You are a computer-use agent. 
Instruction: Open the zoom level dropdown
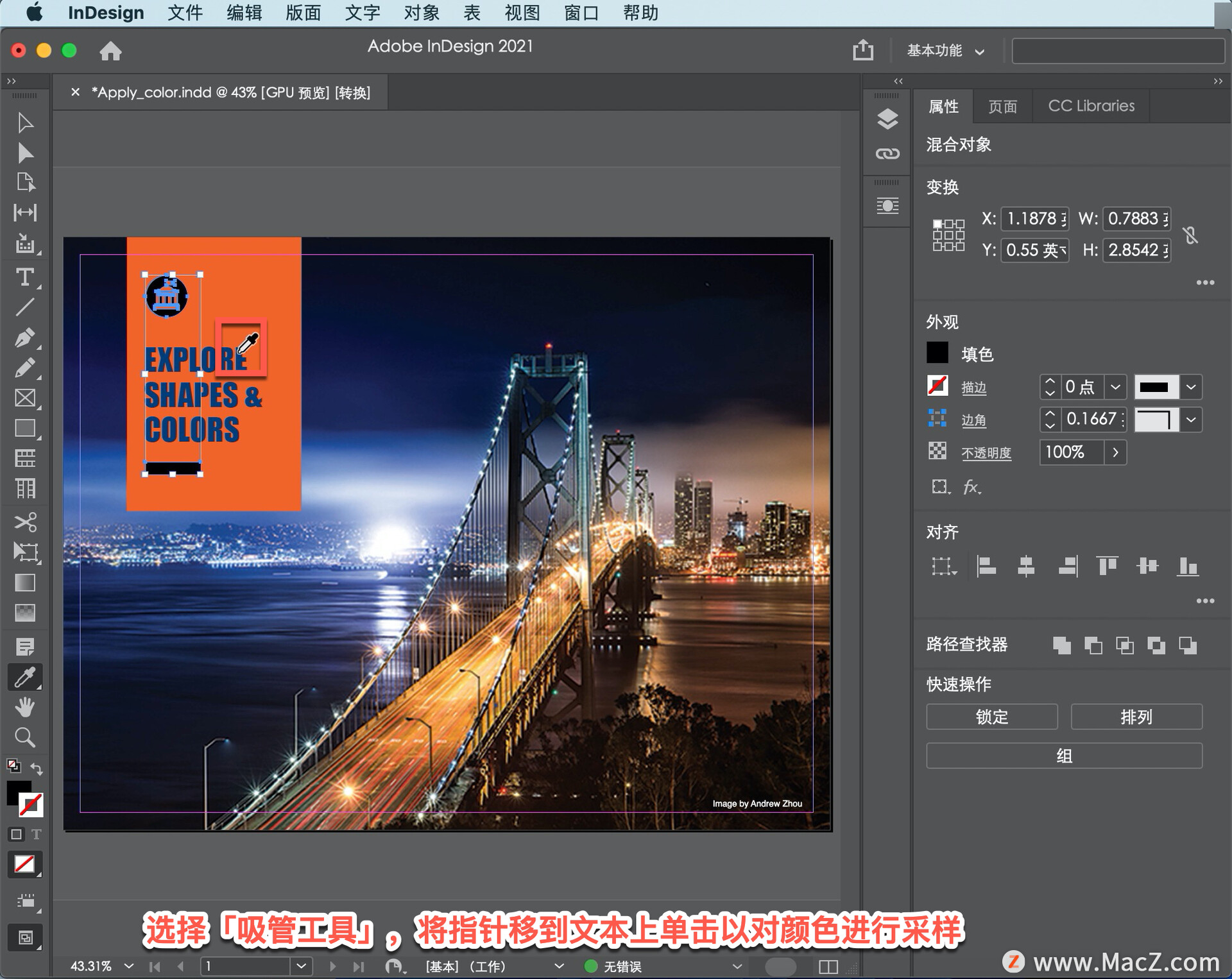[x=129, y=966]
